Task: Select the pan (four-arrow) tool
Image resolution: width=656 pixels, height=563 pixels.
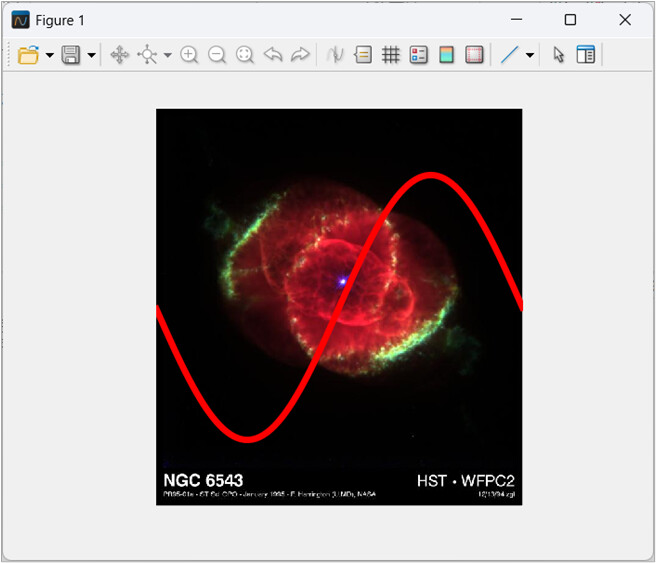Action: pos(119,55)
